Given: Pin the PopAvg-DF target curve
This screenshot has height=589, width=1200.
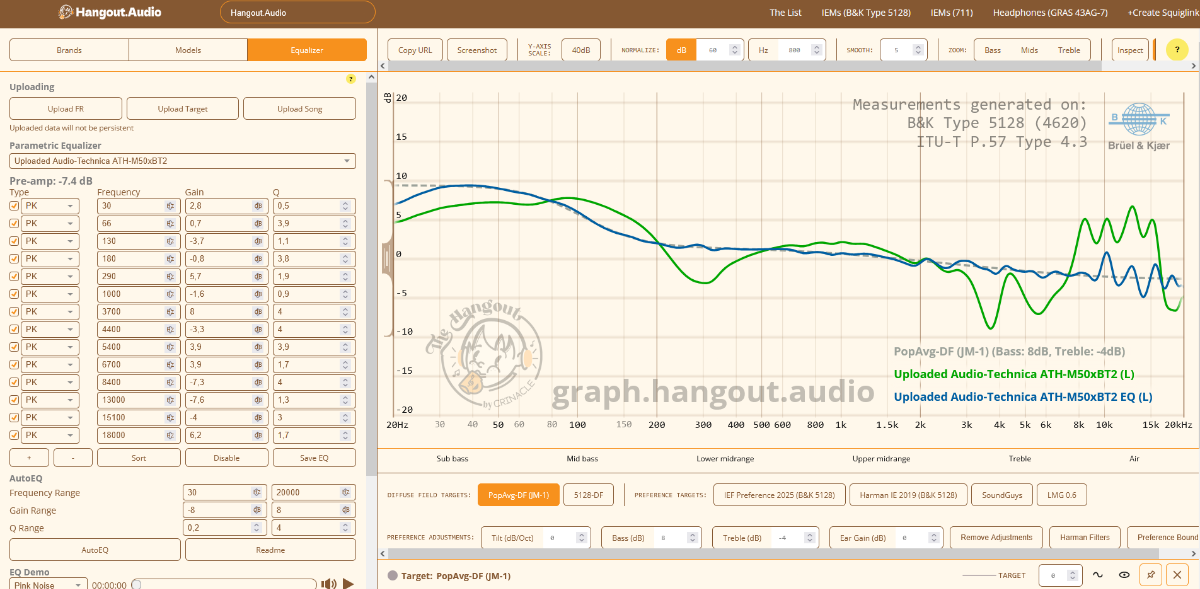Looking at the screenshot, I should point(1151,575).
